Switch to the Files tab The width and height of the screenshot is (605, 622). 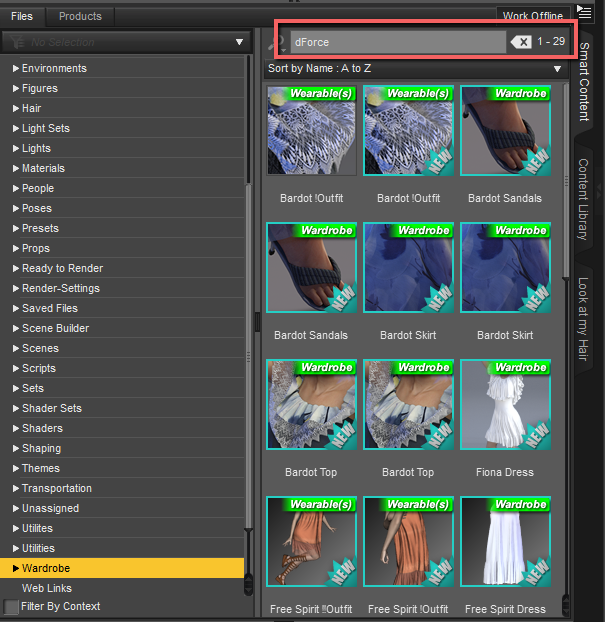(x=22, y=16)
